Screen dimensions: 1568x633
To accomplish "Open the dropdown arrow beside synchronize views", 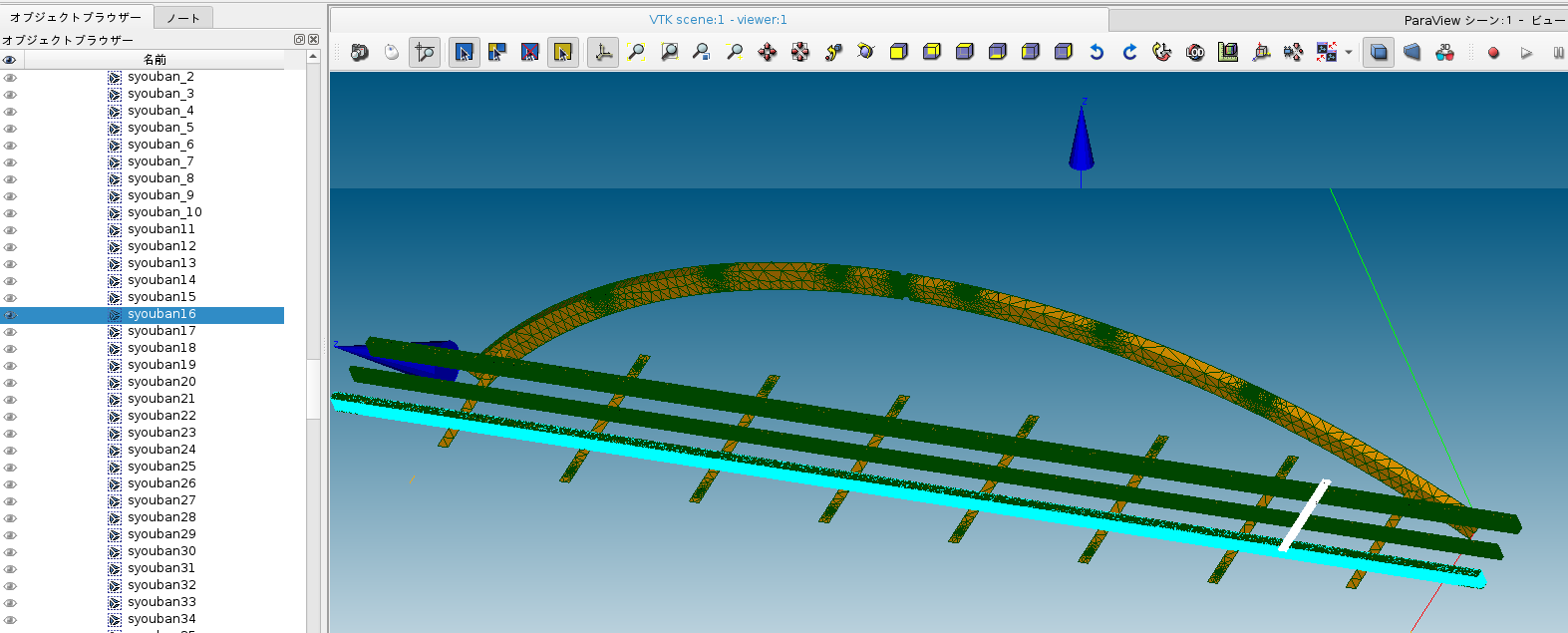I will click(1349, 53).
